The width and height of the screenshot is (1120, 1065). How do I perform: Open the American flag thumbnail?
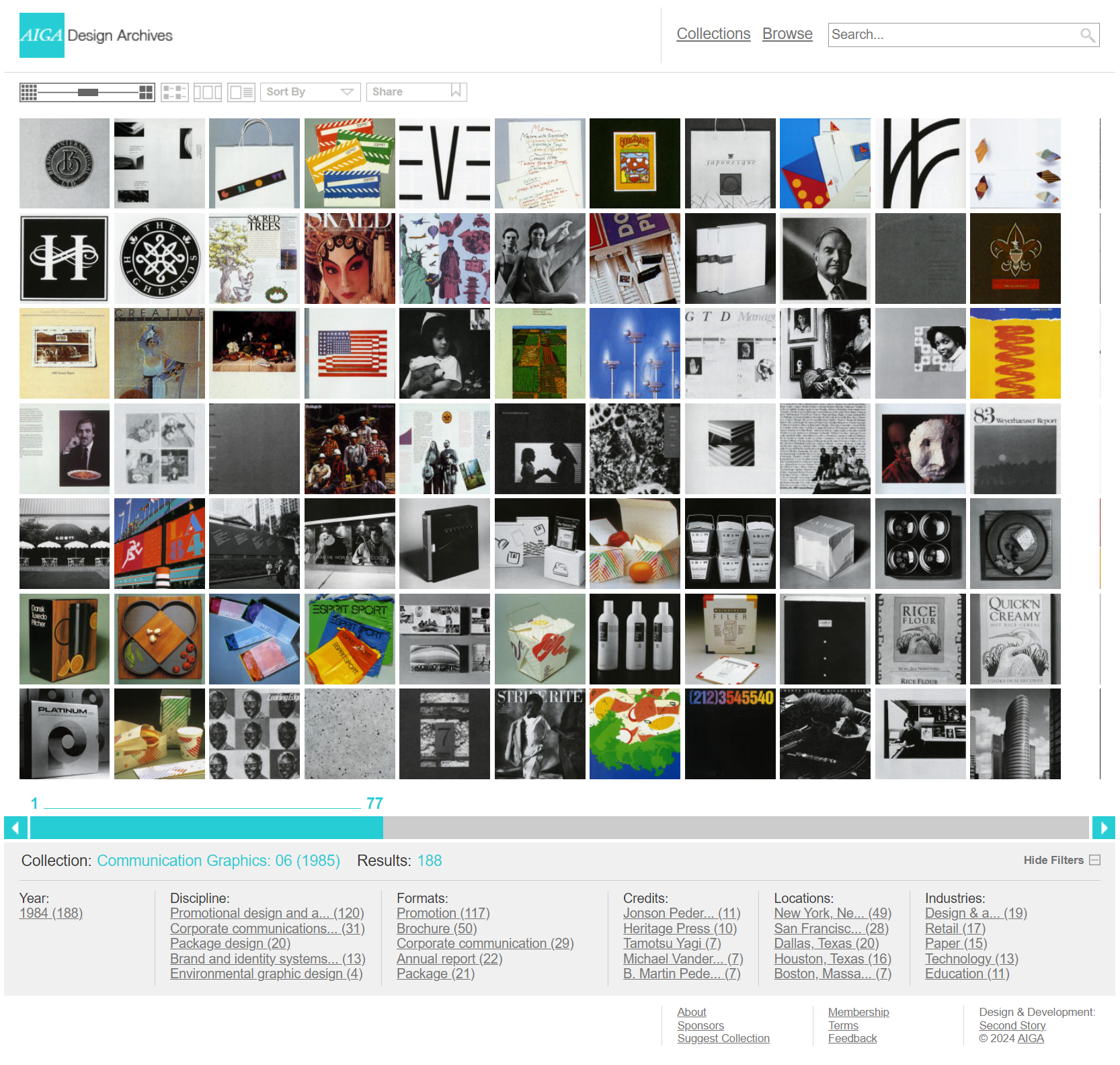pyautogui.click(x=350, y=354)
